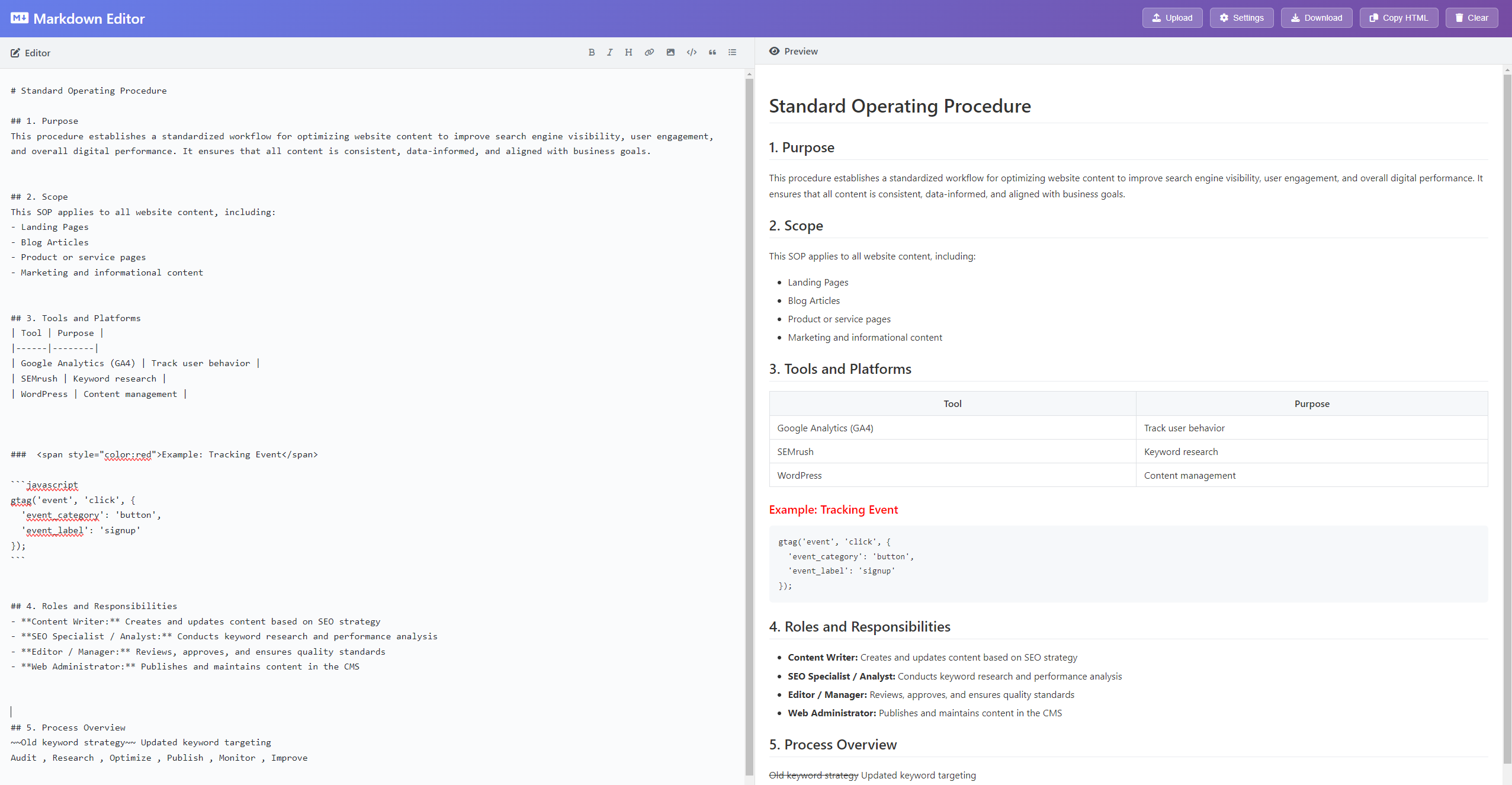1512x785 pixels.
Task: Click the span 'Example: Tracking Event' editor line
Action: click(x=165, y=454)
